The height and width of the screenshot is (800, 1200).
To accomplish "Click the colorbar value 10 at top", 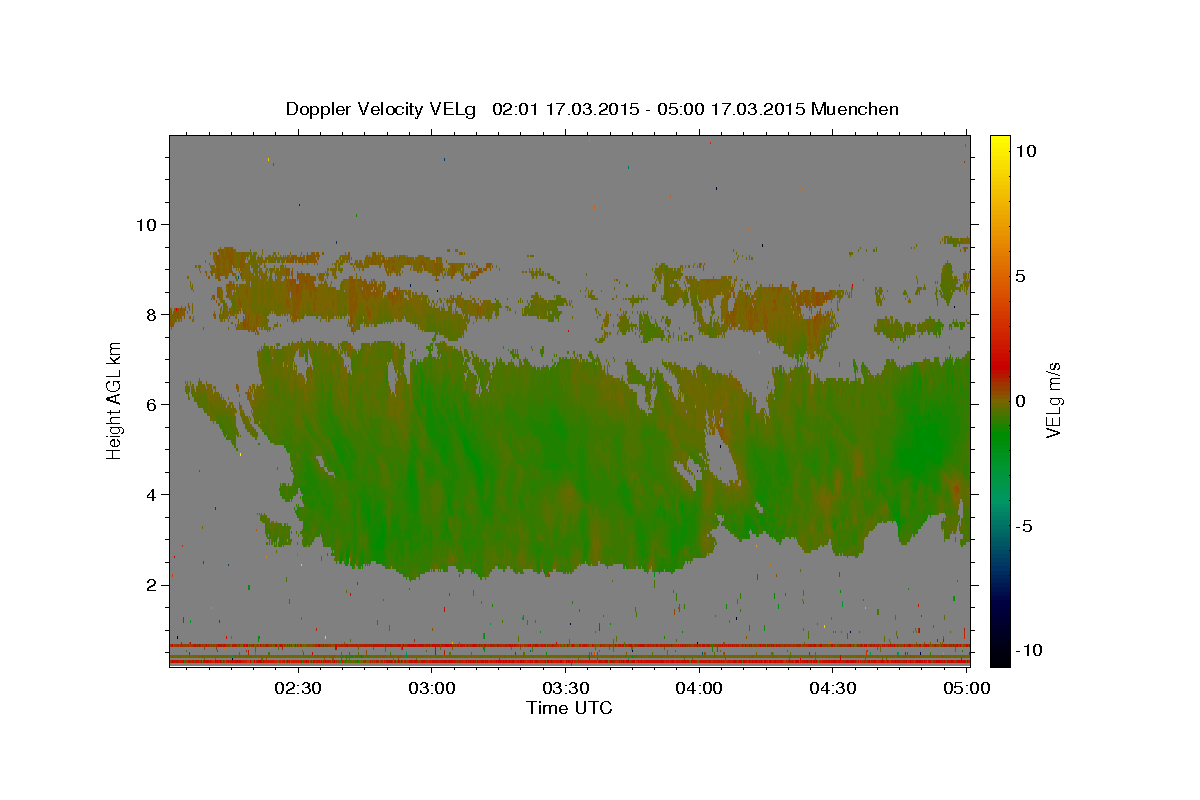I will [x=1025, y=151].
